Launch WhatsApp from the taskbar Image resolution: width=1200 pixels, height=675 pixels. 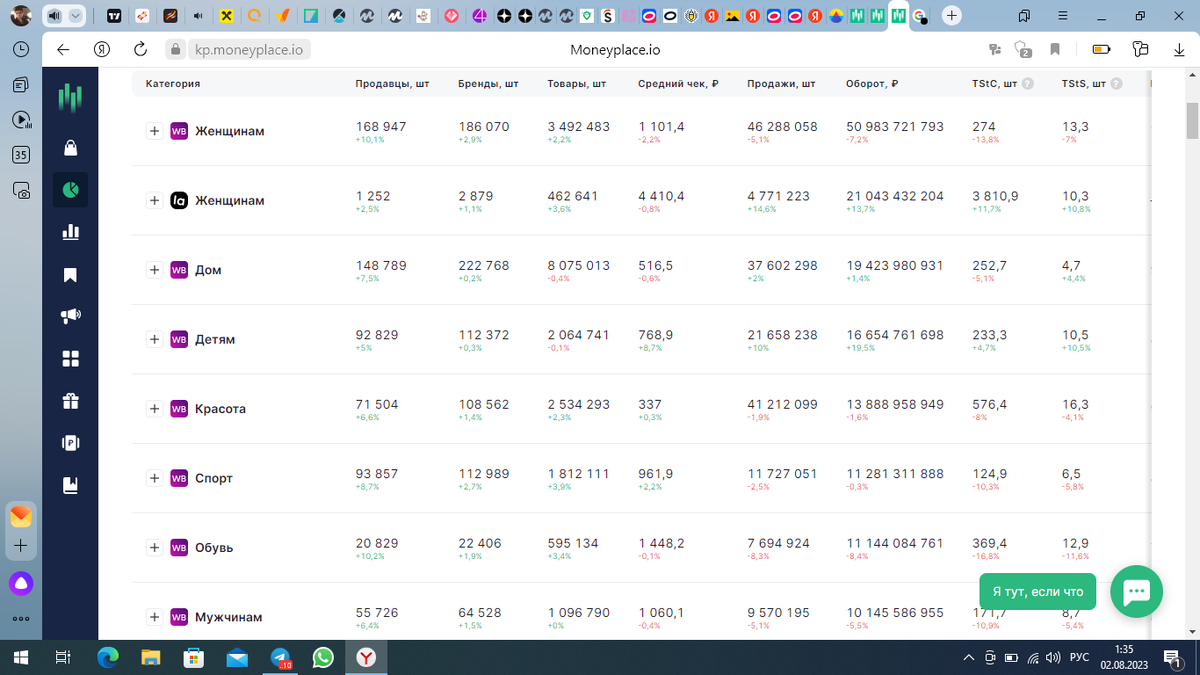point(323,657)
